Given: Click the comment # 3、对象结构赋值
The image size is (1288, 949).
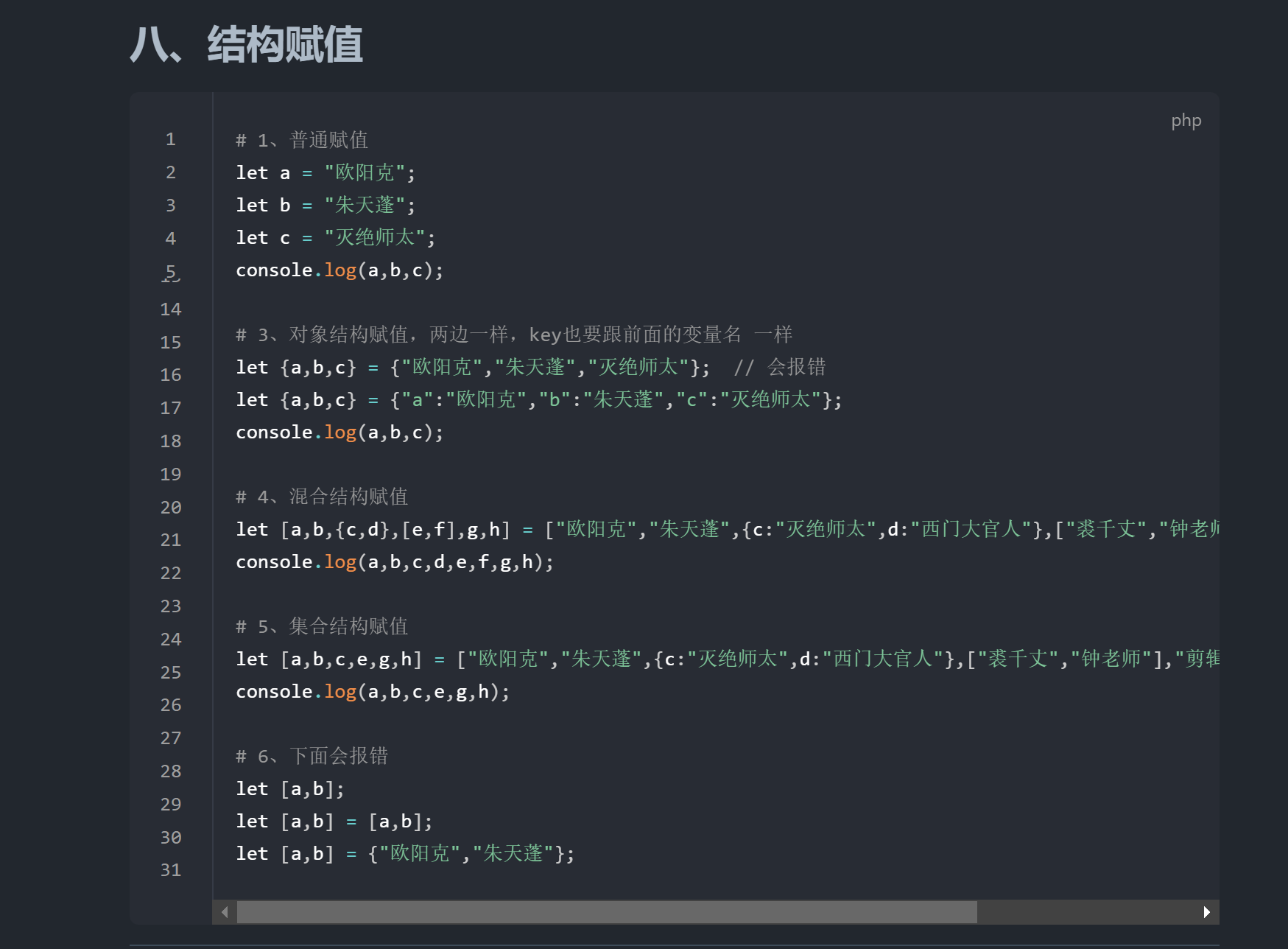Looking at the screenshot, I should click(514, 335).
